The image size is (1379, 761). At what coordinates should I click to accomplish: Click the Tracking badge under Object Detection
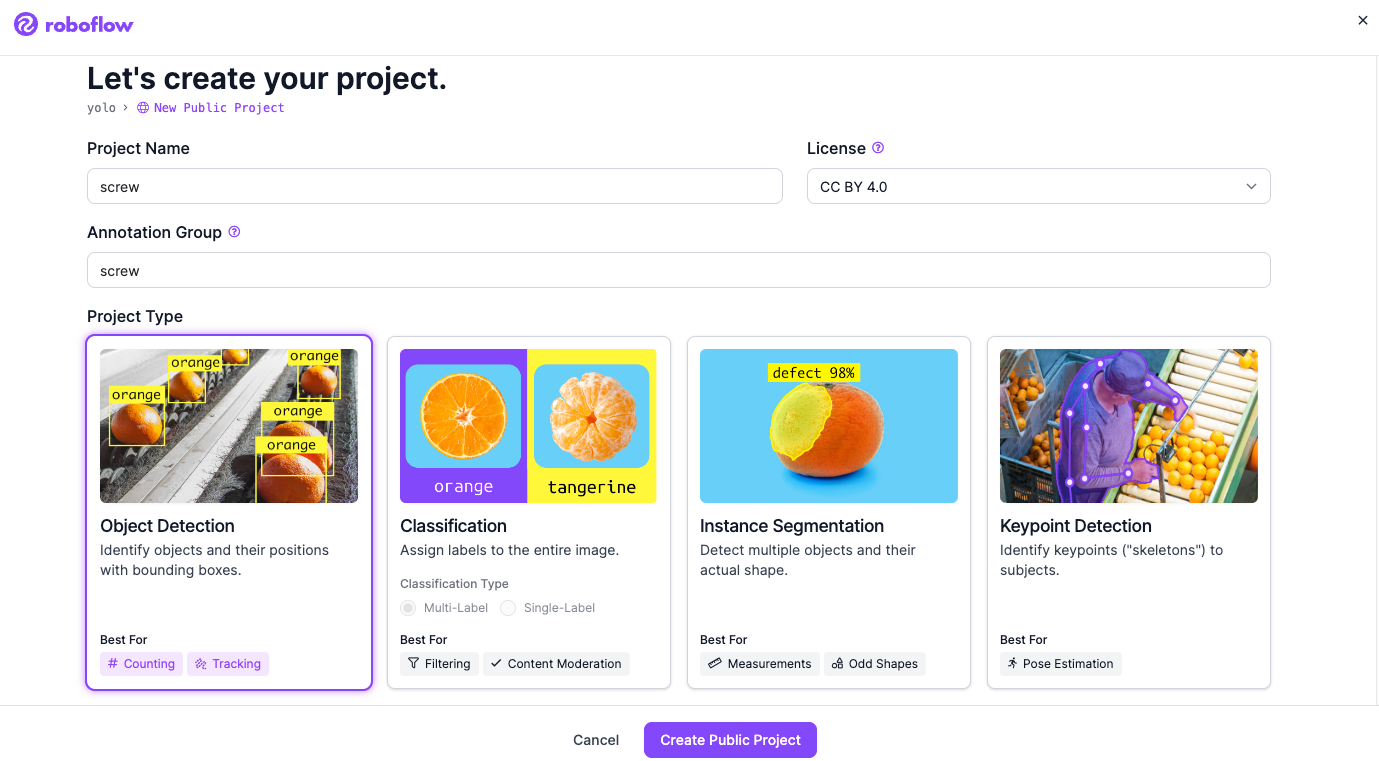coord(228,664)
